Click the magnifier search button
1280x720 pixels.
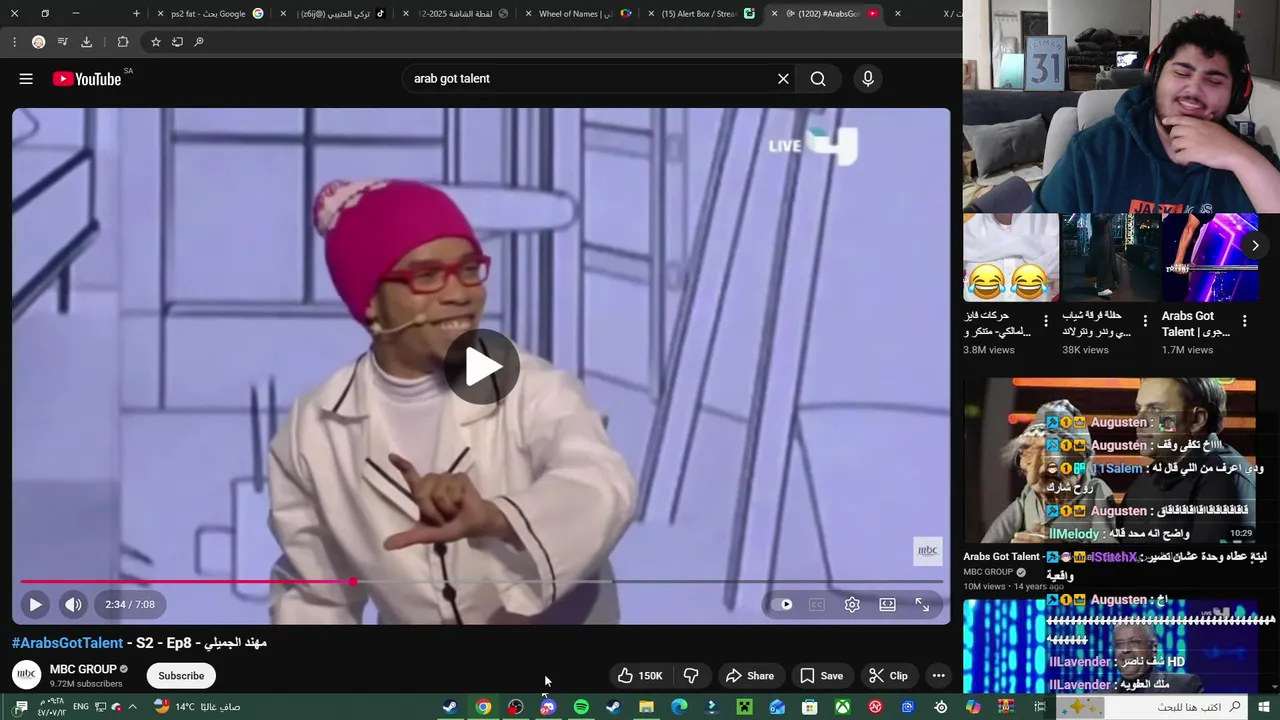click(x=818, y=79)
